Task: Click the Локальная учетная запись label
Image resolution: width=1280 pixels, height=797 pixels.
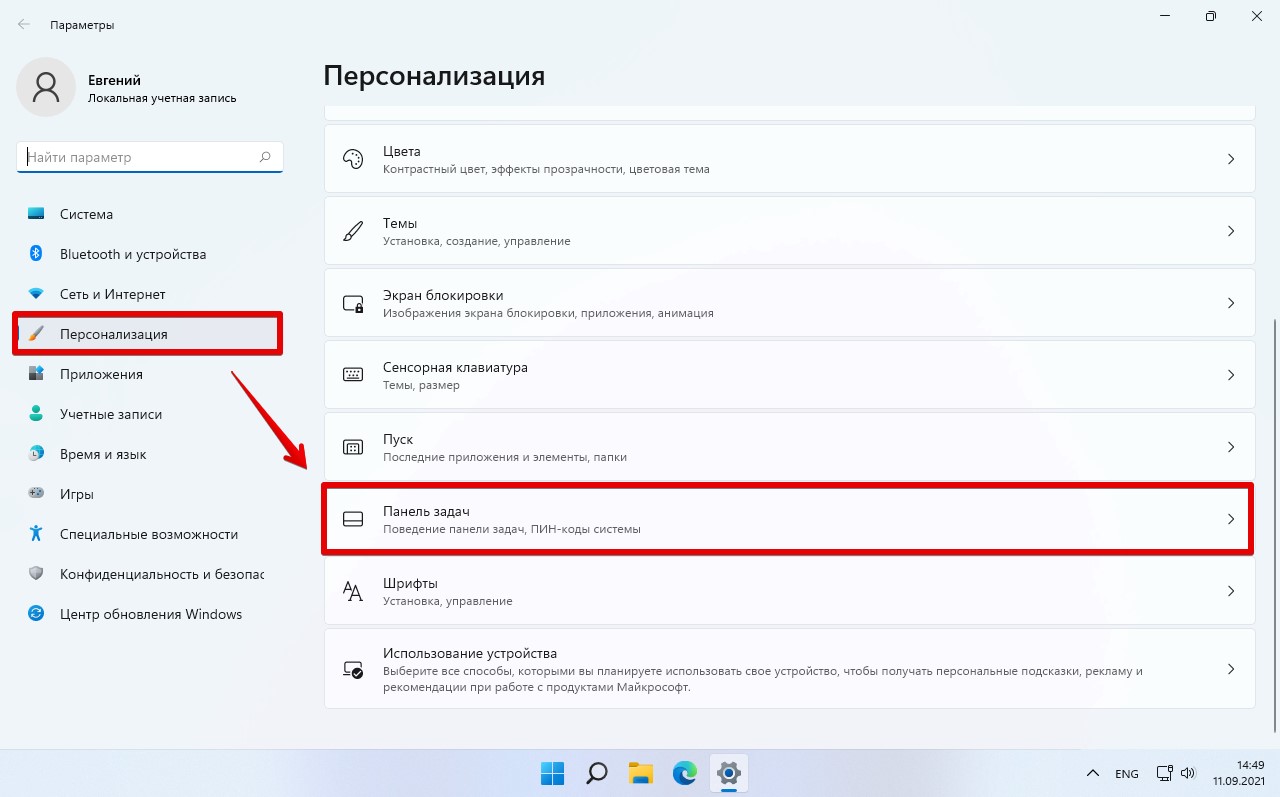Action: [x=162, y=98]
